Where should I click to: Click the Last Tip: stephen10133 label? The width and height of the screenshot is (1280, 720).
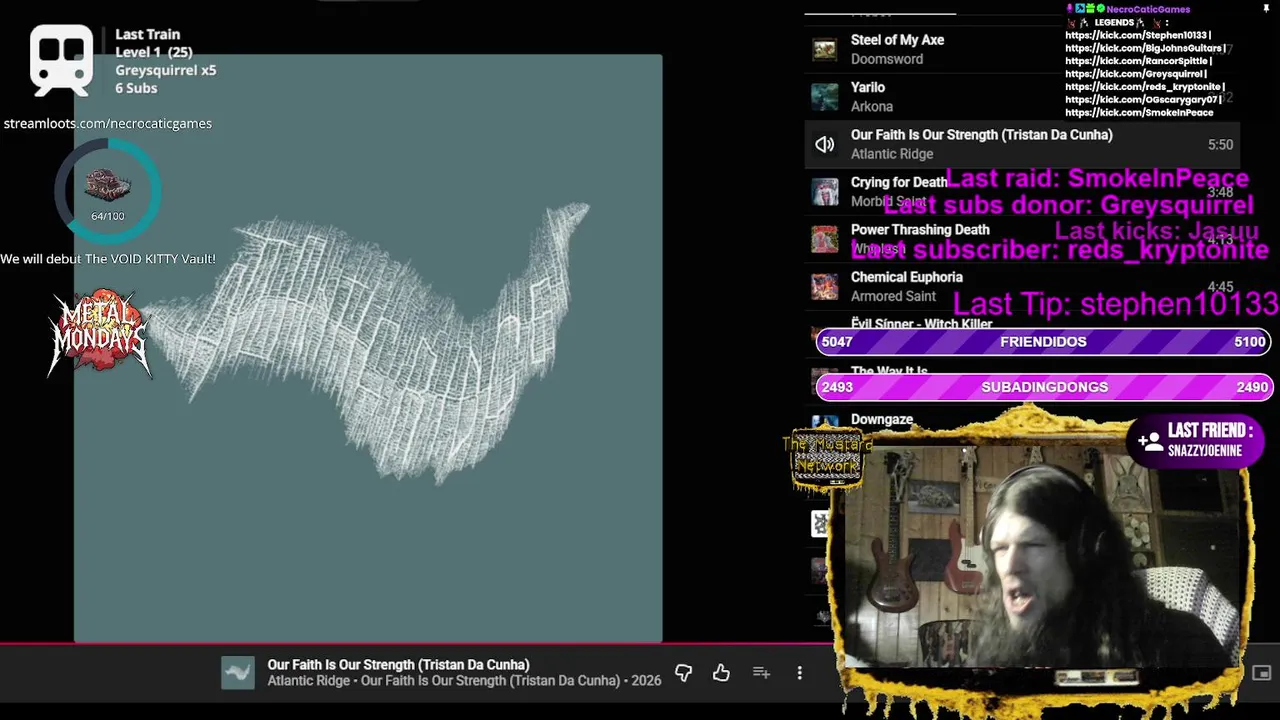point(1116,304)
